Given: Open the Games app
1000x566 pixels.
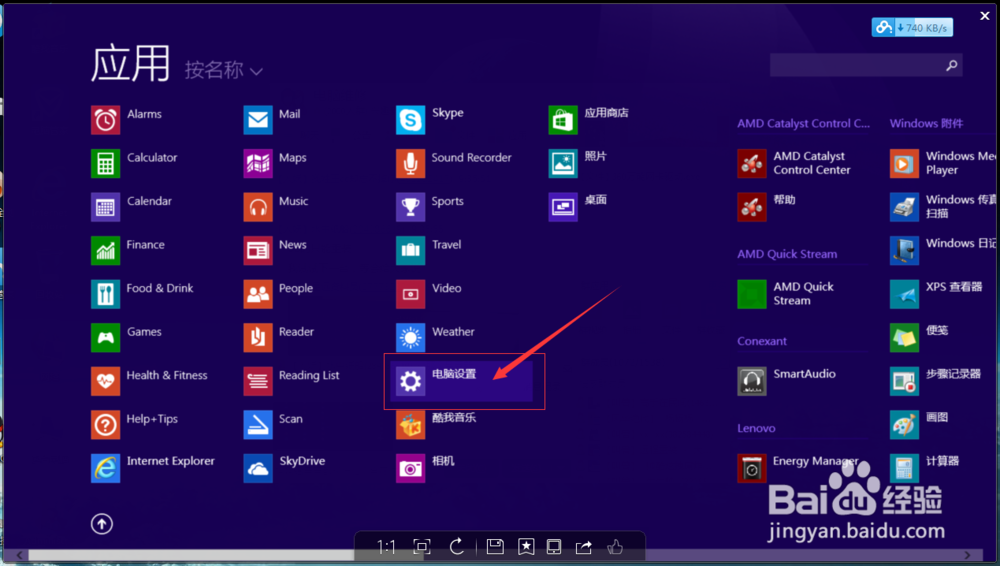Looking at the screenshot, I should (x=126, y=337).
